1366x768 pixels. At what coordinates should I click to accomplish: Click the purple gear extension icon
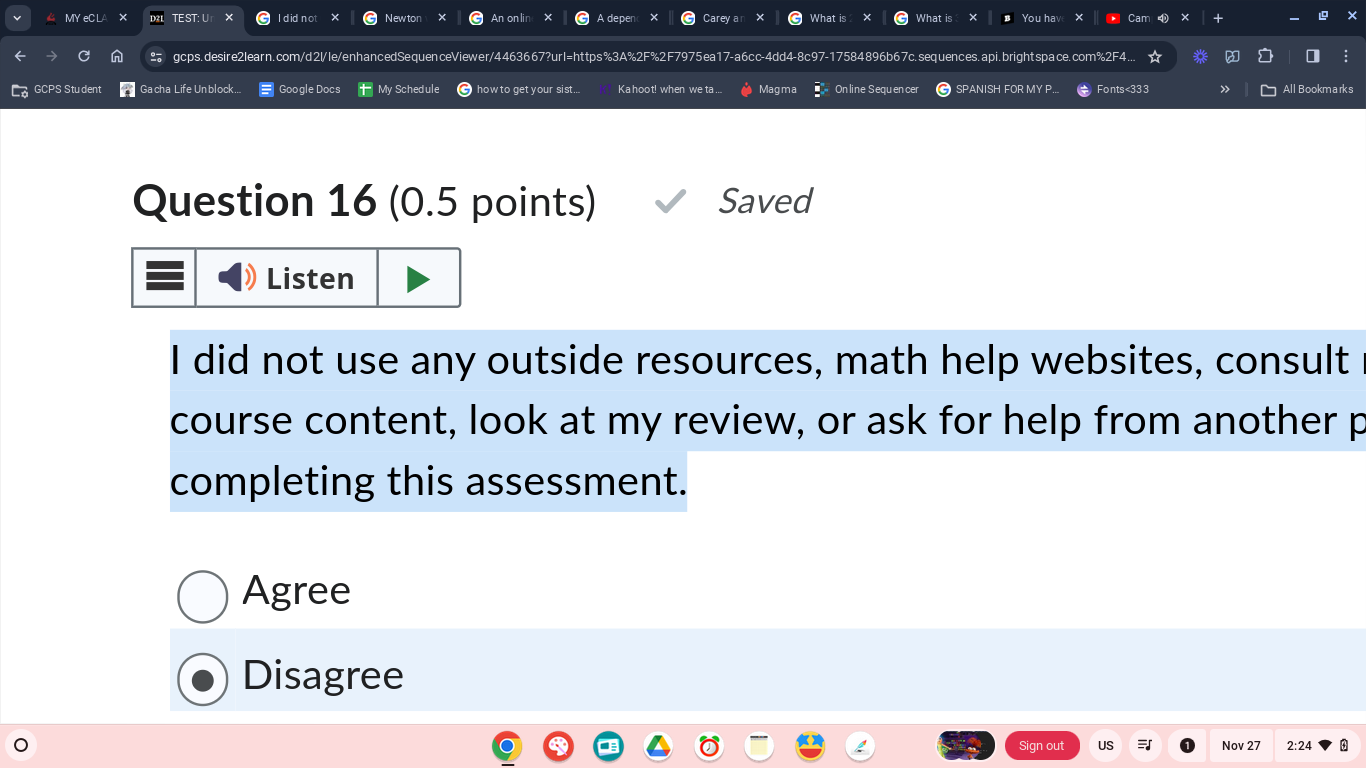point(1200,57)
